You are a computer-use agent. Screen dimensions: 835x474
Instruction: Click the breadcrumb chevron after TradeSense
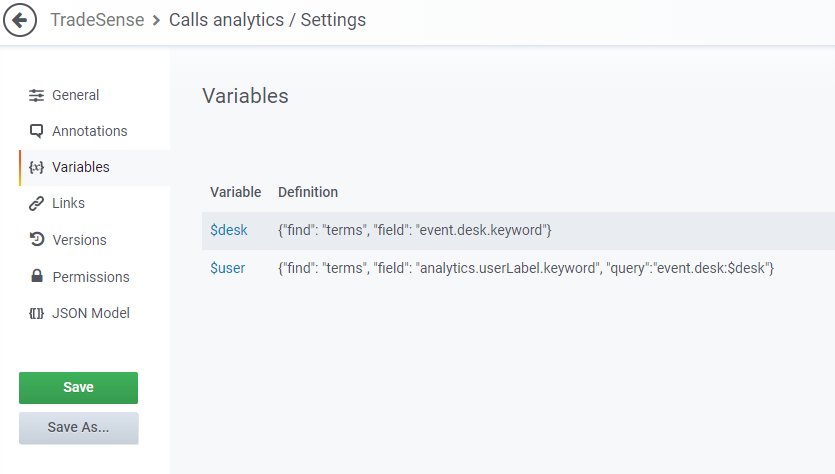pyautogui.click(x=156, y=20)
